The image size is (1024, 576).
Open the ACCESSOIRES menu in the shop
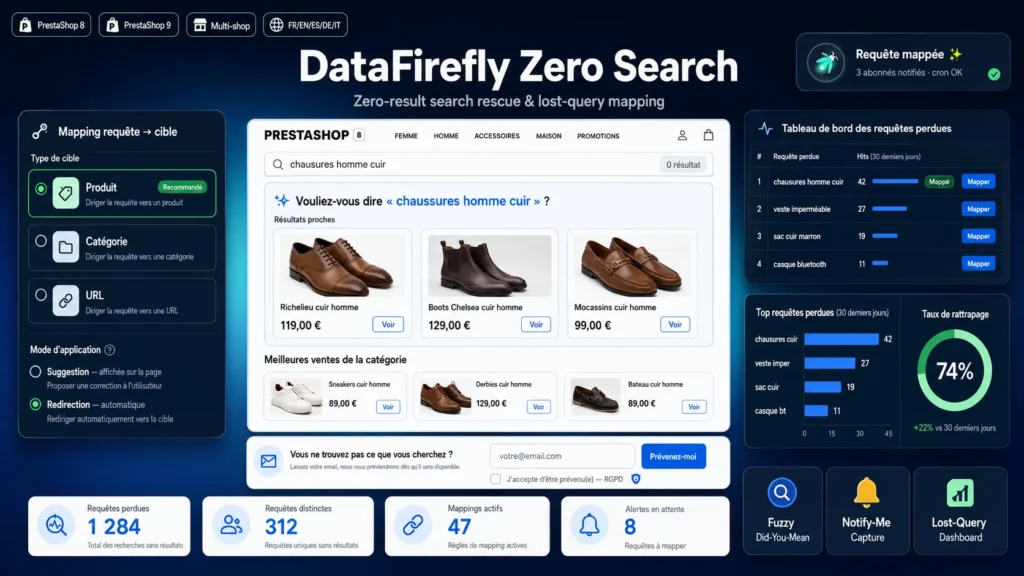tap(497, 136)
